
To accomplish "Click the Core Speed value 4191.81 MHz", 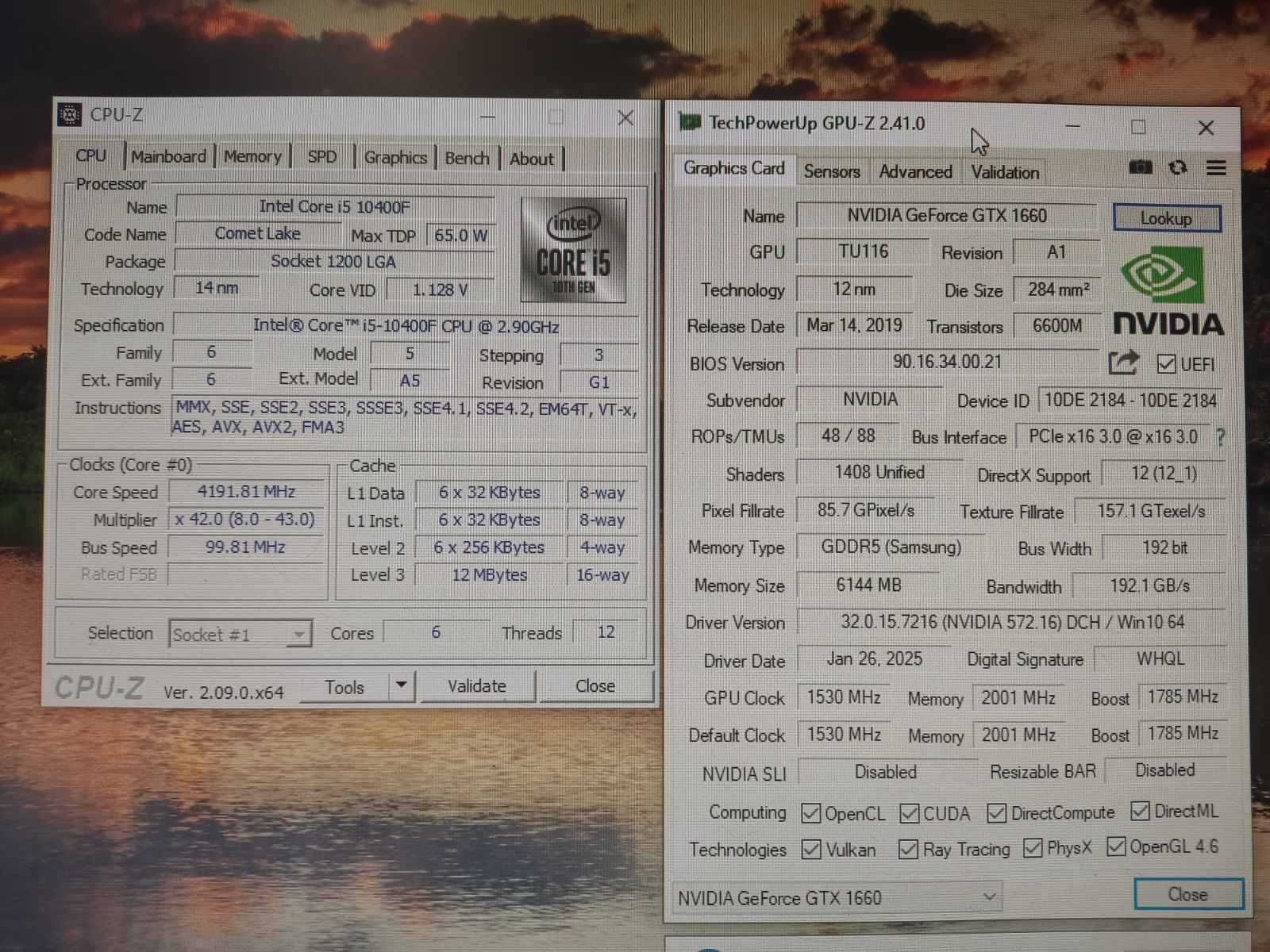I will coord(246,492).
